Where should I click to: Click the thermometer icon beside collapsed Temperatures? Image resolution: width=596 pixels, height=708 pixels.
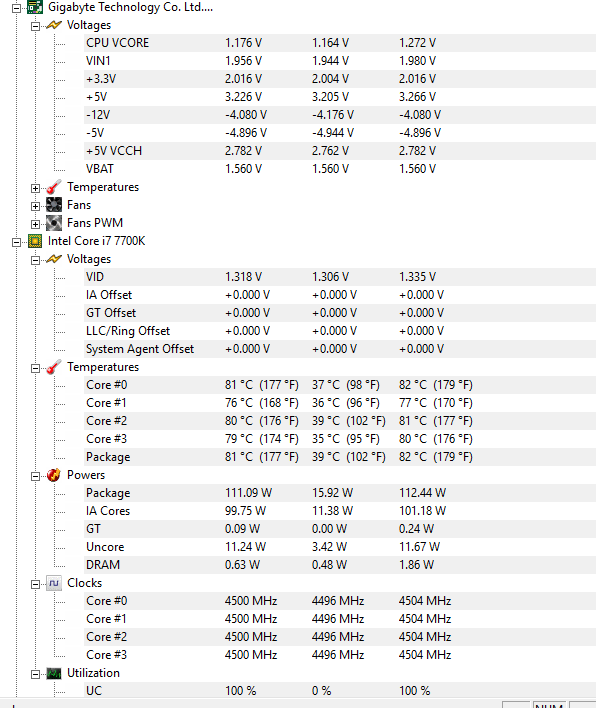(54, 187)
